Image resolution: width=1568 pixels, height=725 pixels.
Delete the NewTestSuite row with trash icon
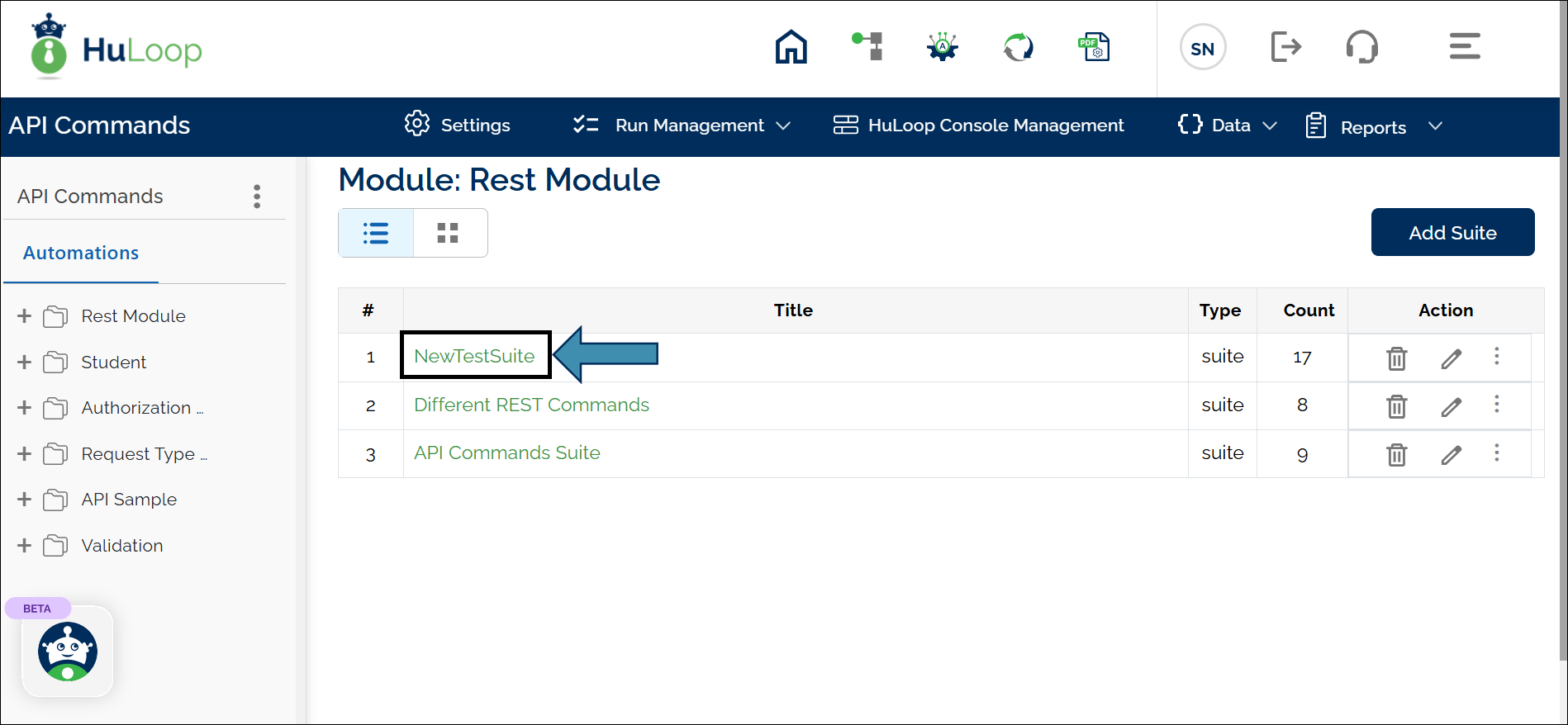click(x=1396, y=358)
